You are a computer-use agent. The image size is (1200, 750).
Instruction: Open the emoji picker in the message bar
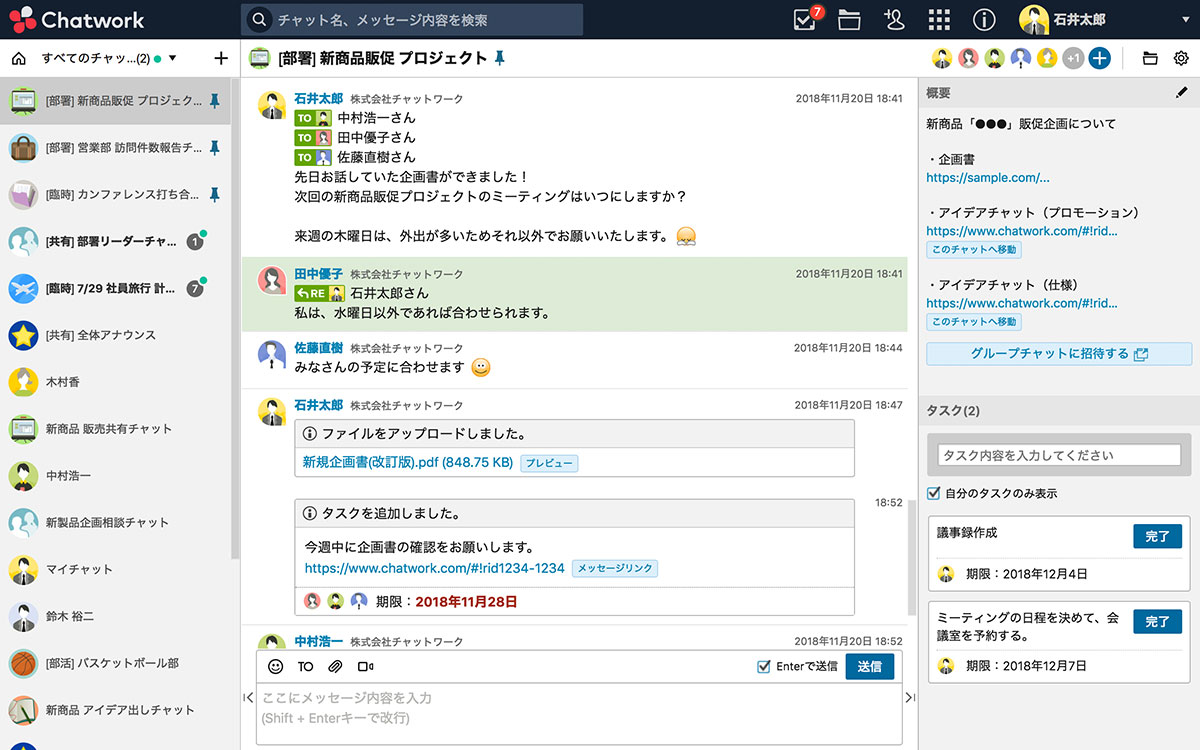click(274, 666)
